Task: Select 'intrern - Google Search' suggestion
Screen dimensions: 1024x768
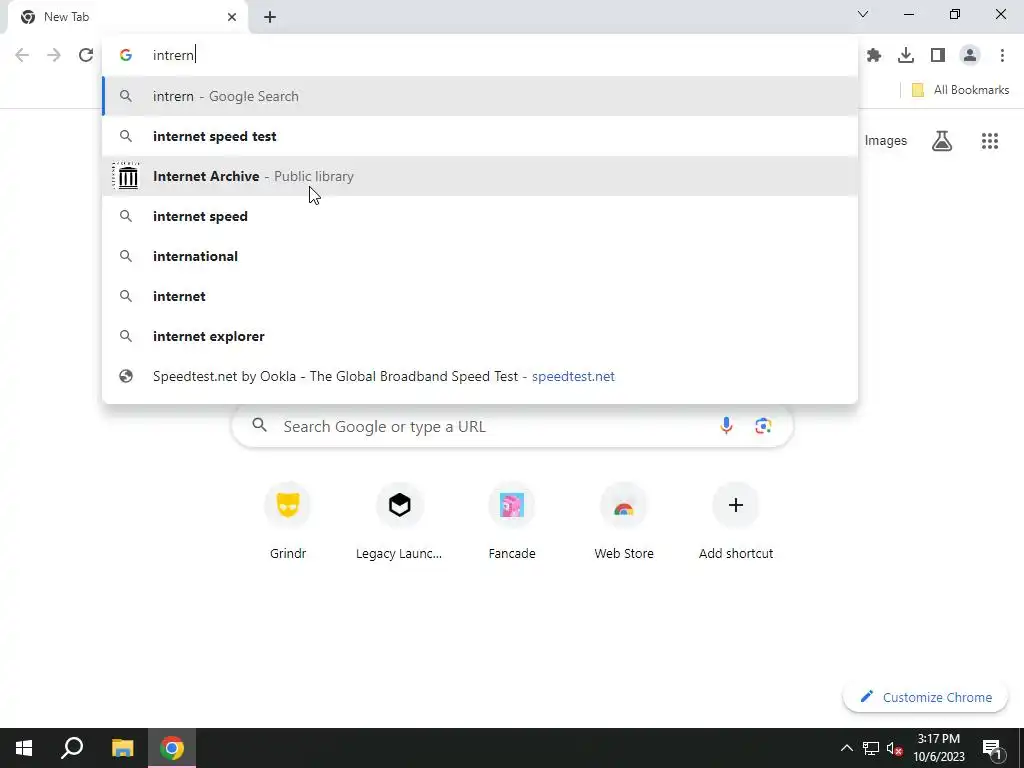Action: tap(480, 96)
